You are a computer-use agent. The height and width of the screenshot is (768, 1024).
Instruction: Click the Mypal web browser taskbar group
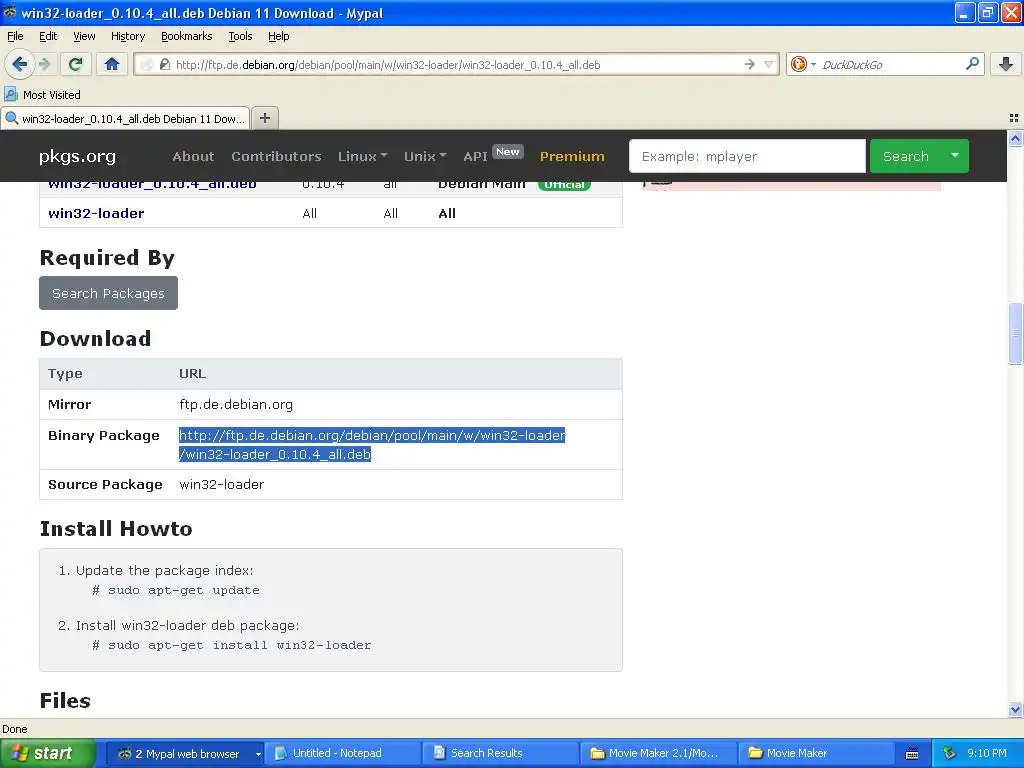tap(184, 754)
